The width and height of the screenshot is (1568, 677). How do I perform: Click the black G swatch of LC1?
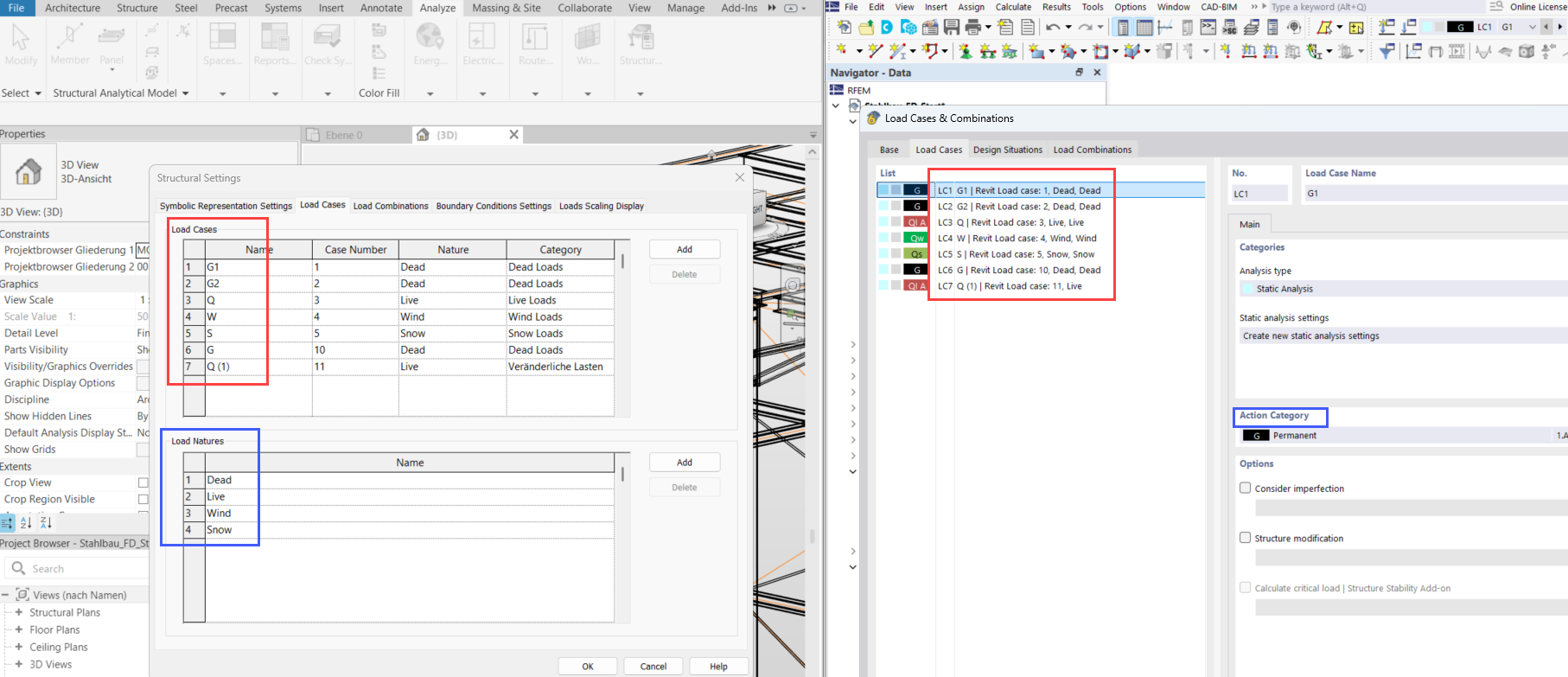click(x=916, y=190)
